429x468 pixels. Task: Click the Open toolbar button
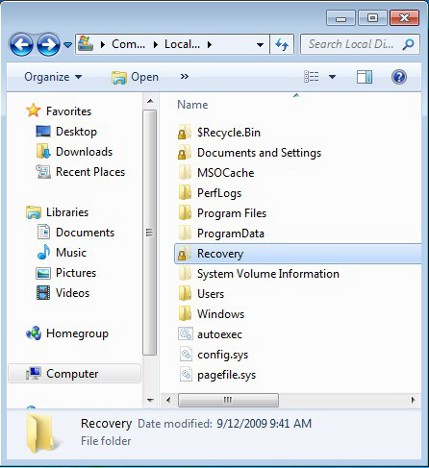point(135,77)
